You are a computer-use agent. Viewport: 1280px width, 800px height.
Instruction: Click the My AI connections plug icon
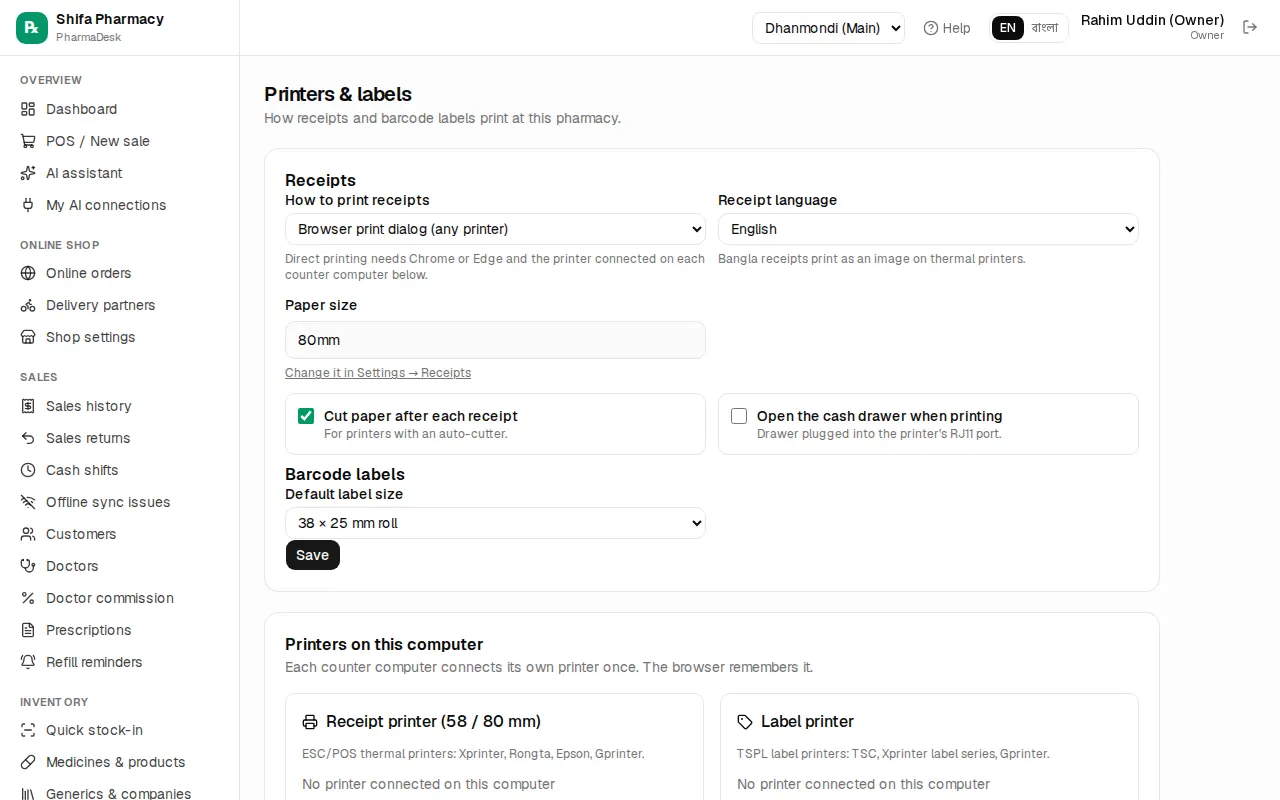click(x=28, y=205)
